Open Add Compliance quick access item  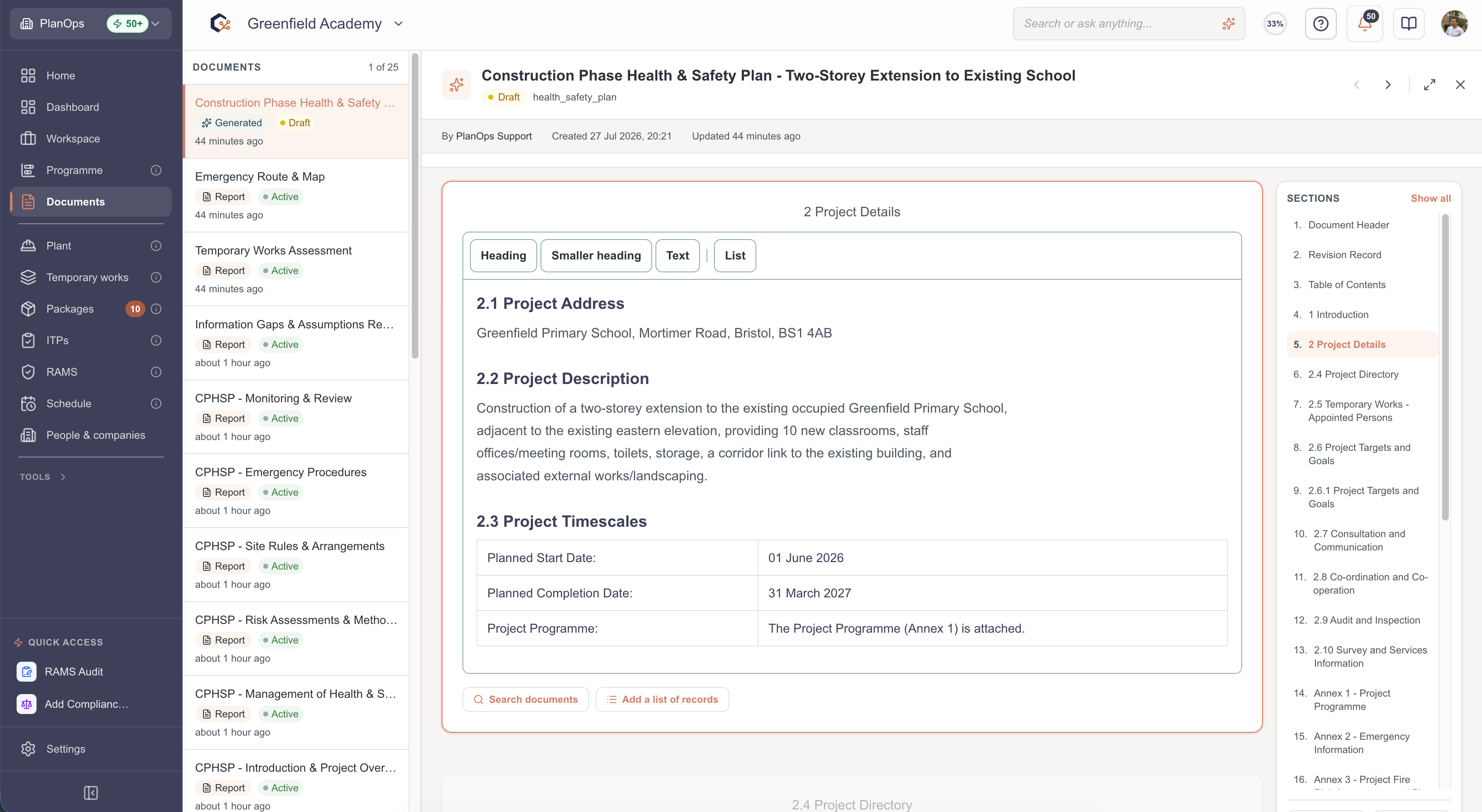point(91,704)
